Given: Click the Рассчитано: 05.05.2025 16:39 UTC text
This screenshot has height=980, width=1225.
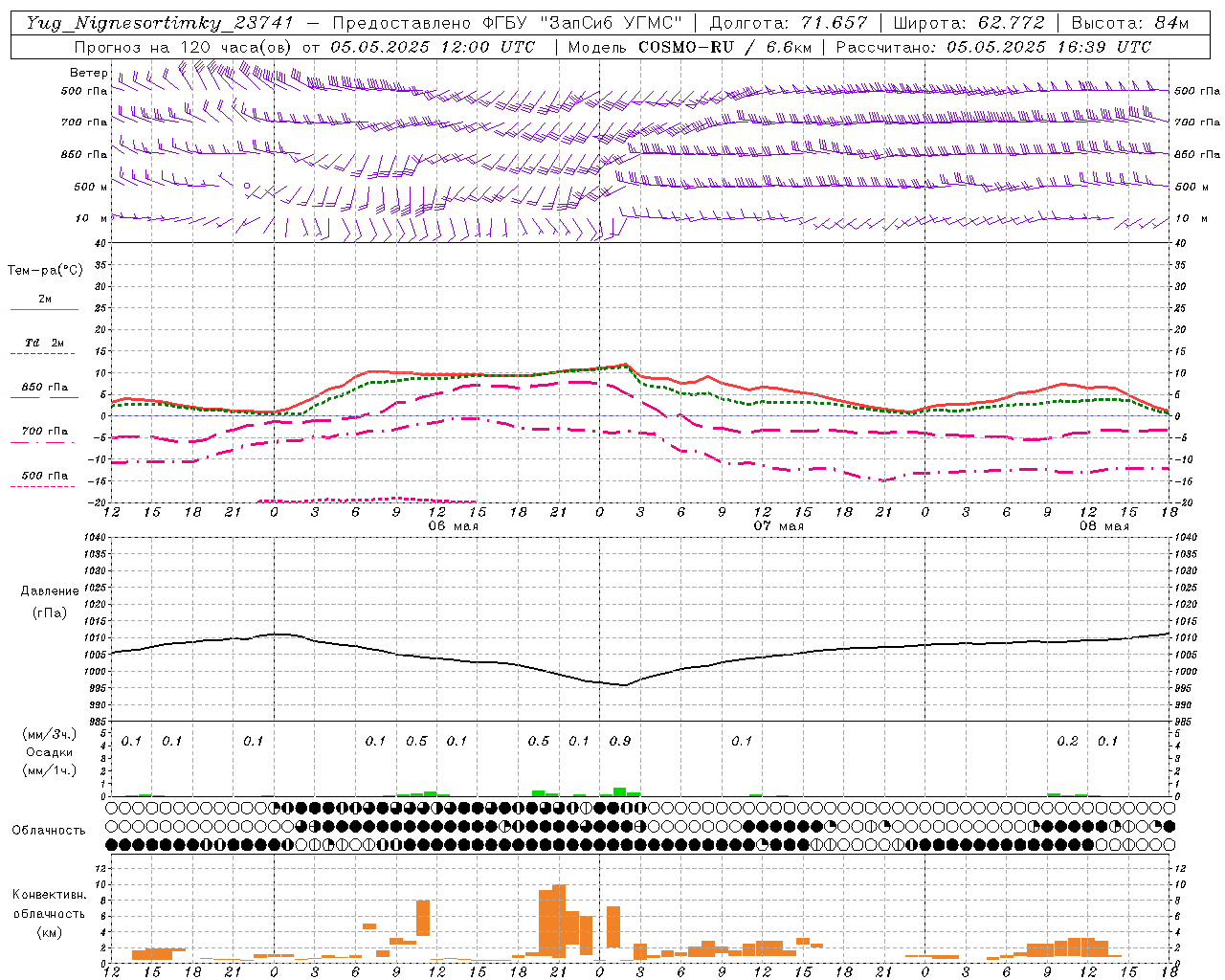Looking at the screenshot, I should 993,47.
